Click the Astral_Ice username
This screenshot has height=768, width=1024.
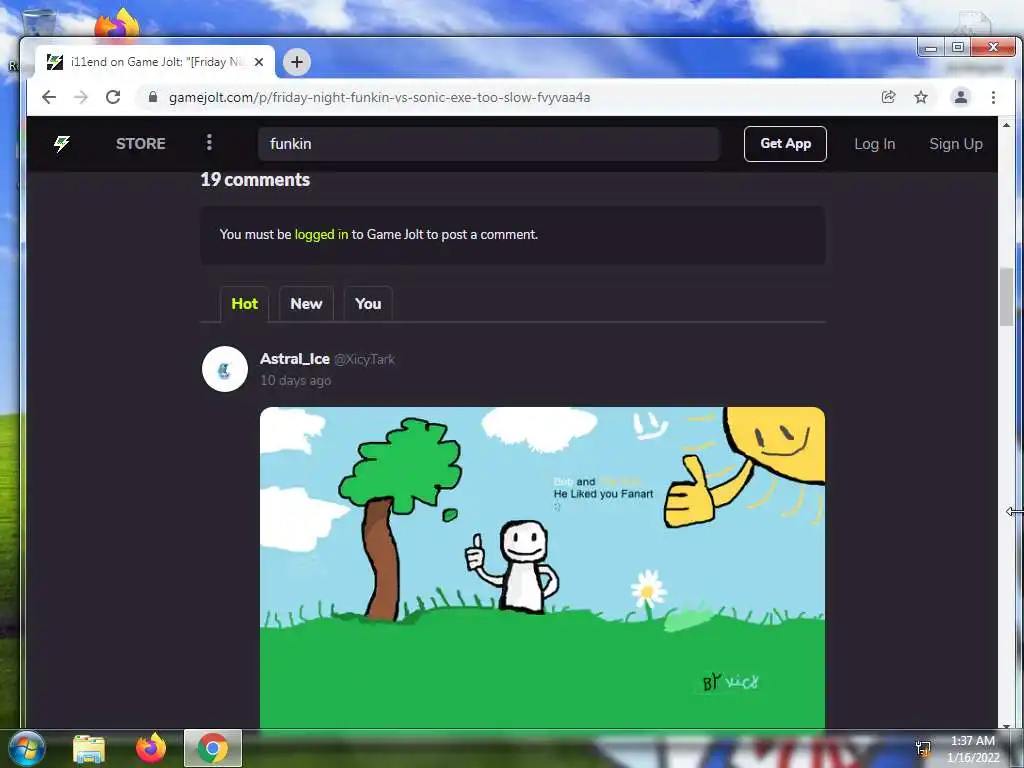pyautogui.click(x=295, y=359)
